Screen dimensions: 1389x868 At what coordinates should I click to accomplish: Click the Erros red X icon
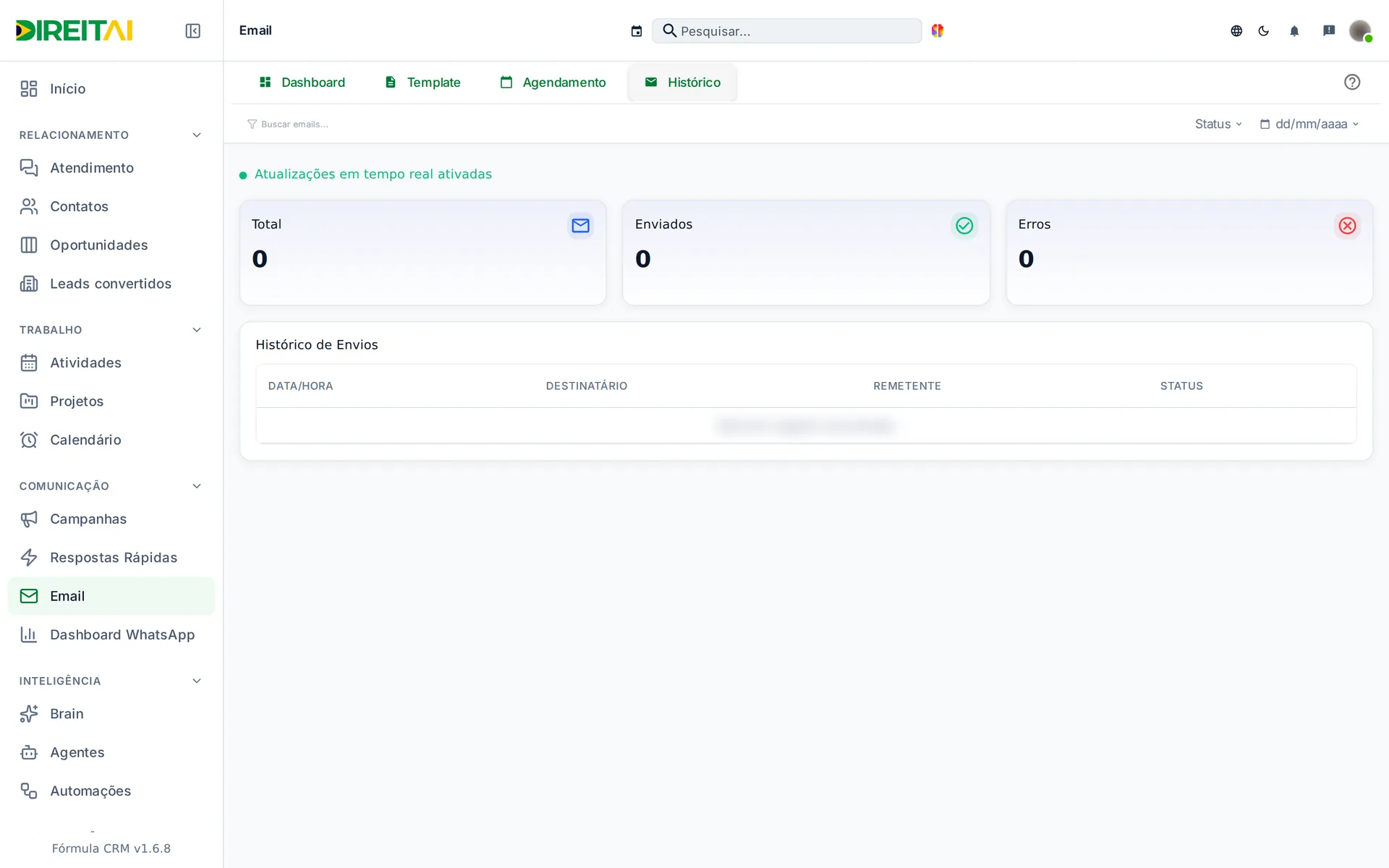(1347, 226)
